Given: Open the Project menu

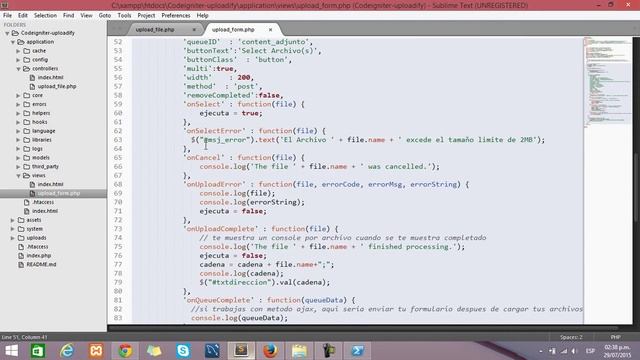Looking at the screenshot, I should (146, 16).
